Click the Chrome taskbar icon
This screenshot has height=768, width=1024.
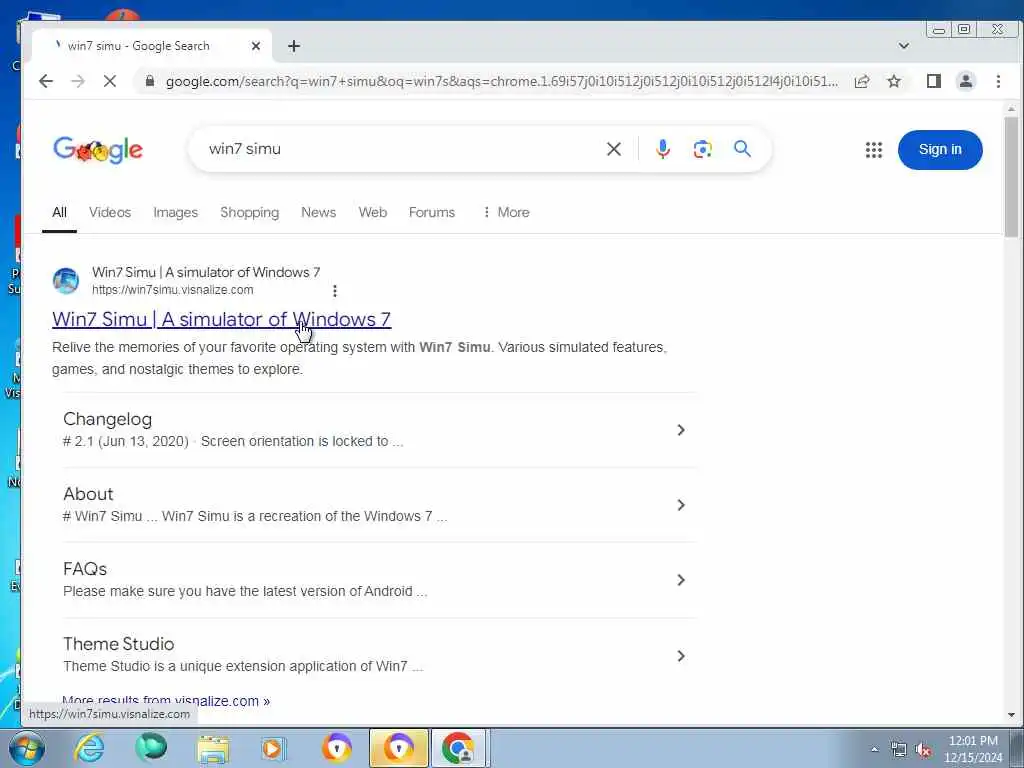(x=458, y=748)
